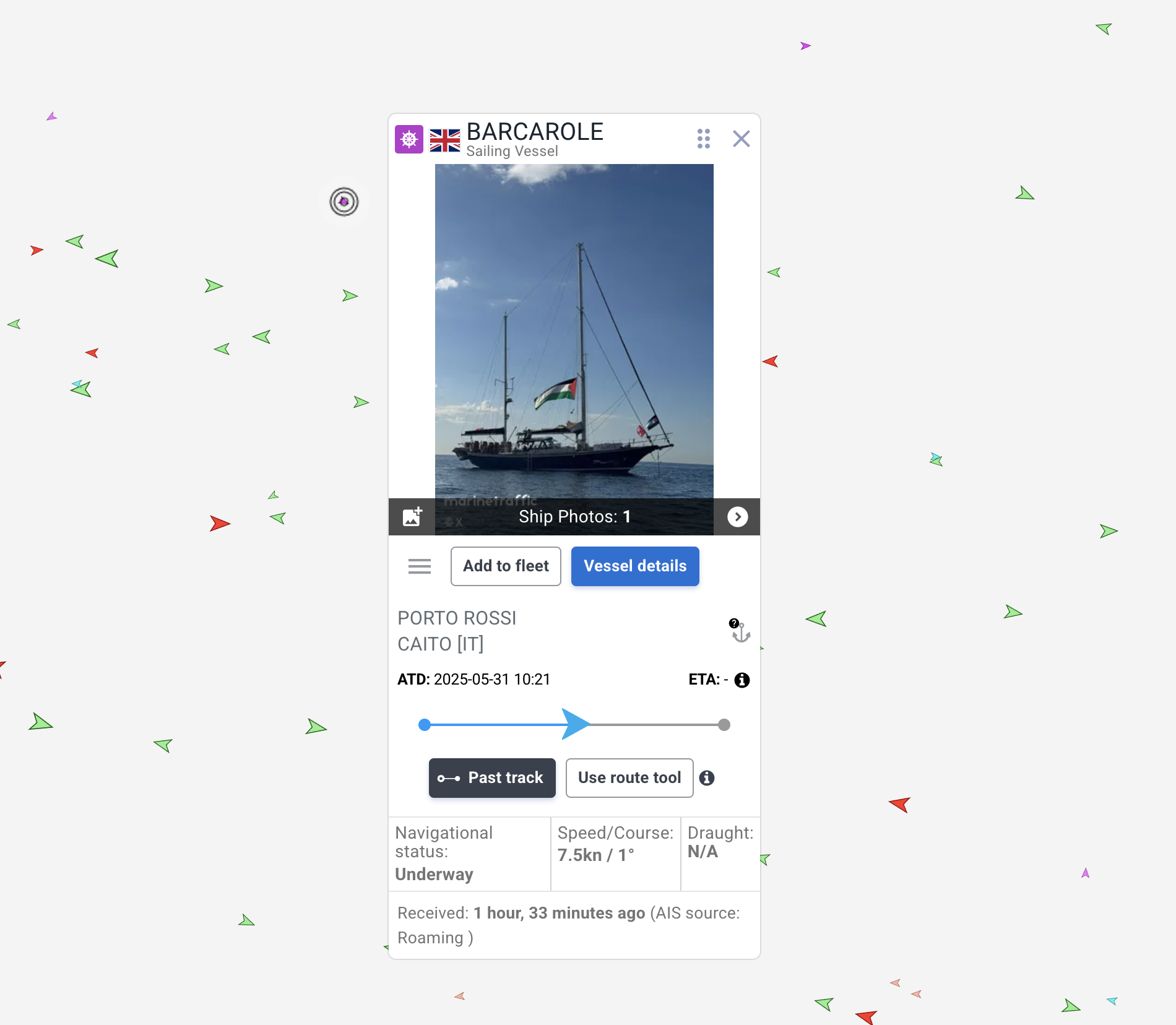Image resolution: width=1176 pixels, height=1025 pixels.
Task: Open the BARCAROLE ship photo
Action: (x=574, y=331)
